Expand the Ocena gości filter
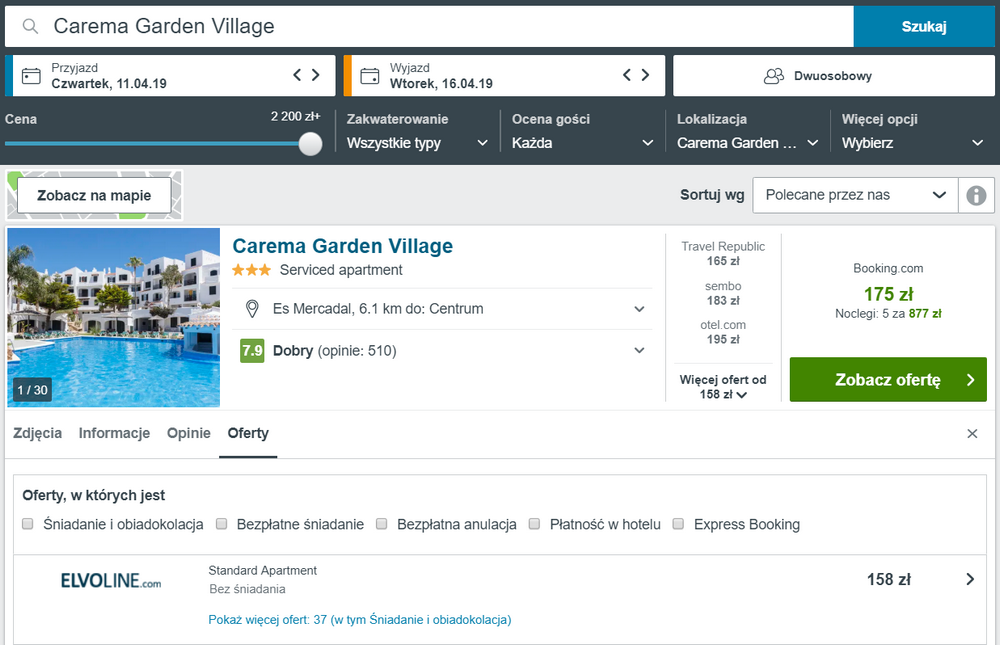The image size is (1000, 645). pos(581,143)
